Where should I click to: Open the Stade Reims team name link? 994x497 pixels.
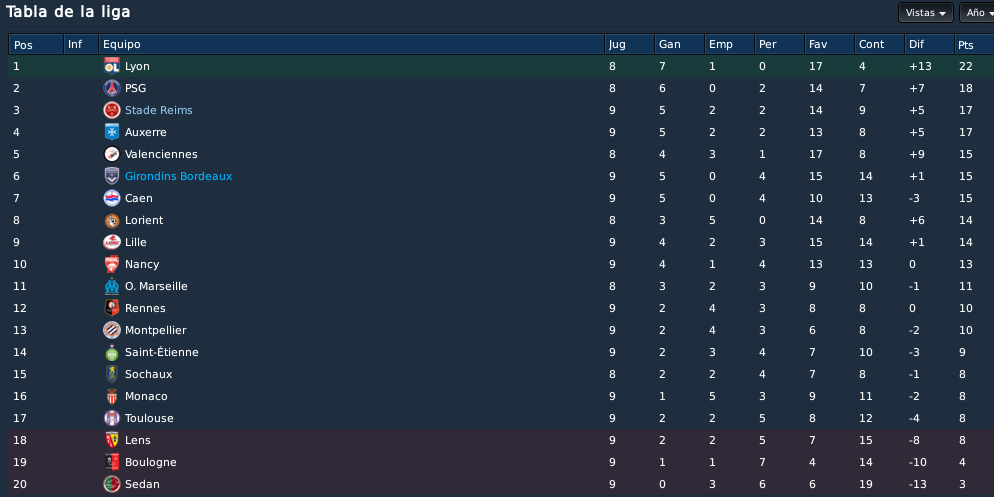pos(158,110)
